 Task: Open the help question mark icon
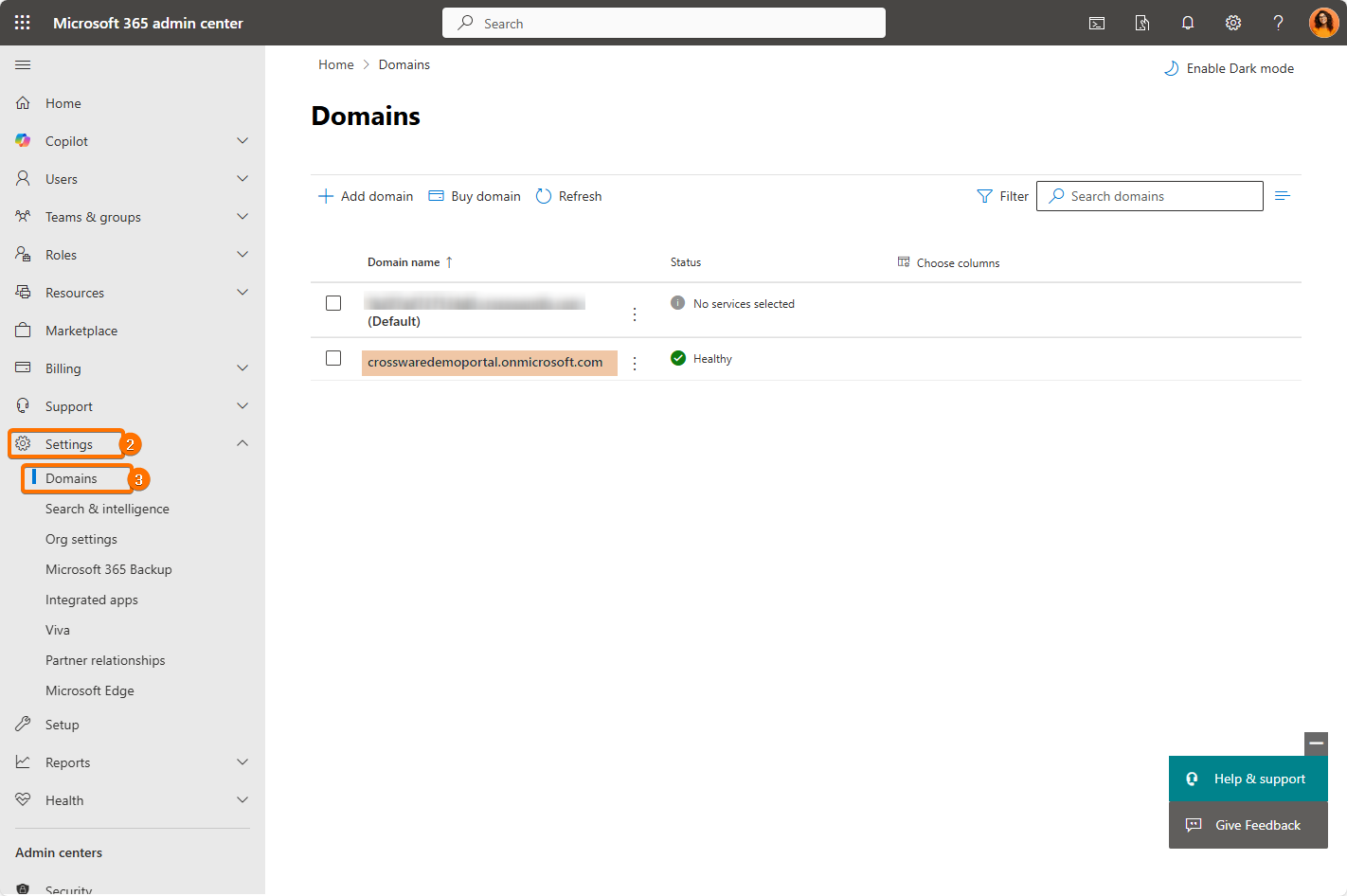click(1278, 23)
